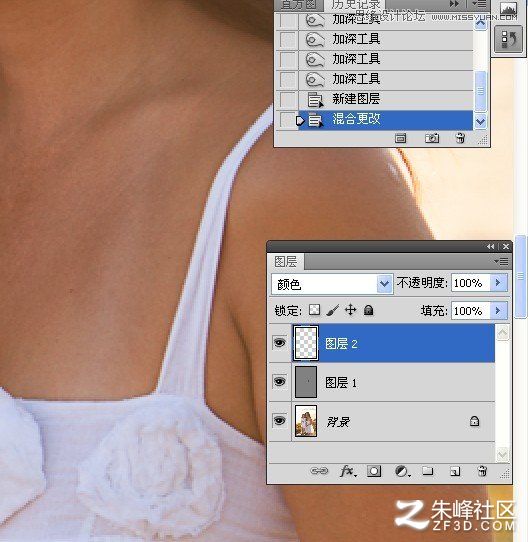Switch to 历史记录 tab
The height and width of the screenshot is (542, 528).
pos(355,4)
